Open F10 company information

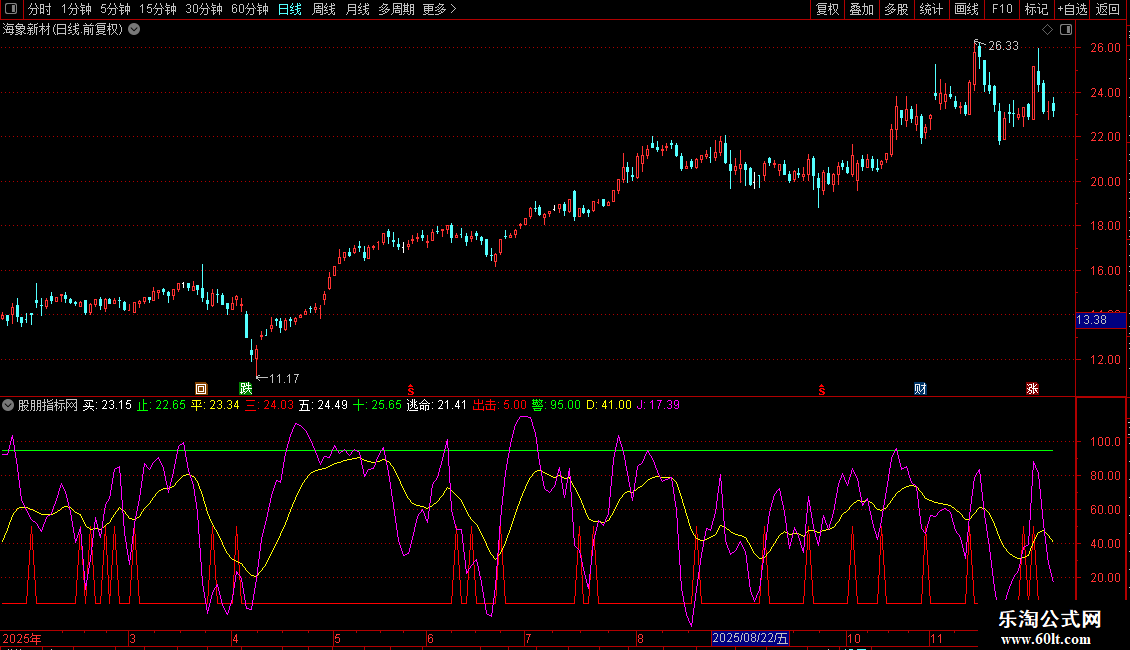point(1001,10)
